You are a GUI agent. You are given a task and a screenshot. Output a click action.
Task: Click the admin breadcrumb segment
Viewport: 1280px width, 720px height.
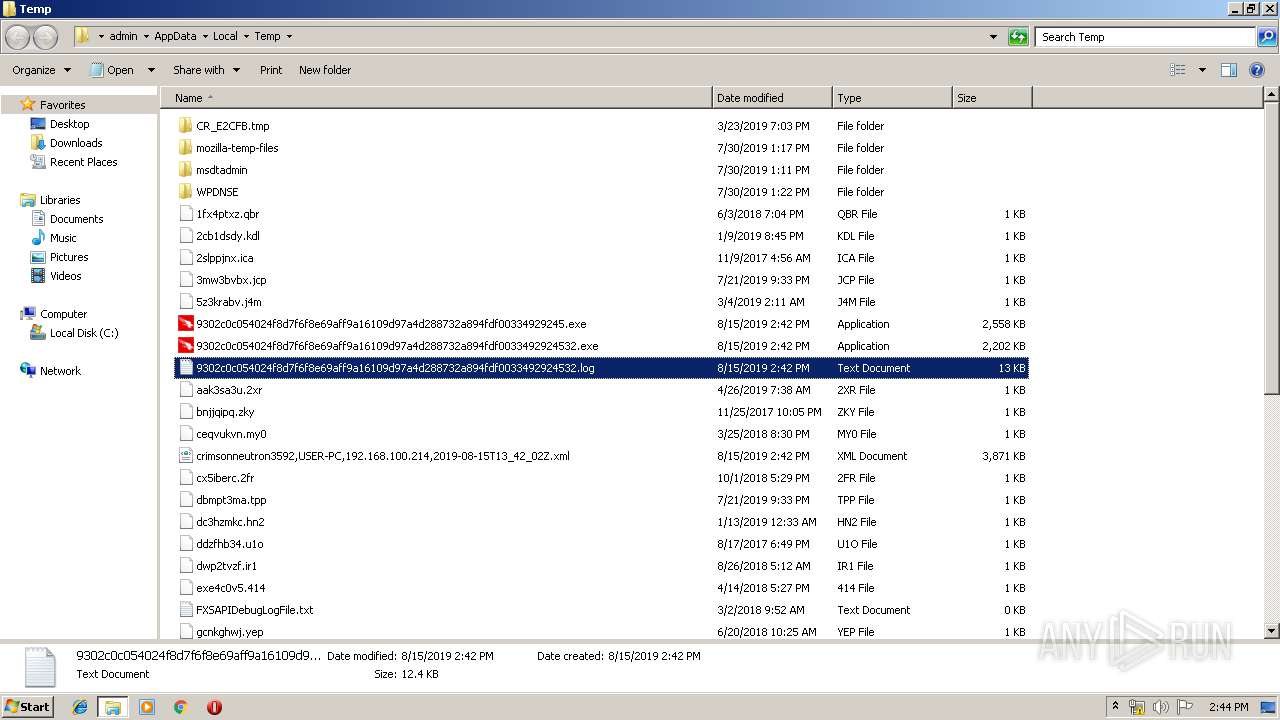123,36
